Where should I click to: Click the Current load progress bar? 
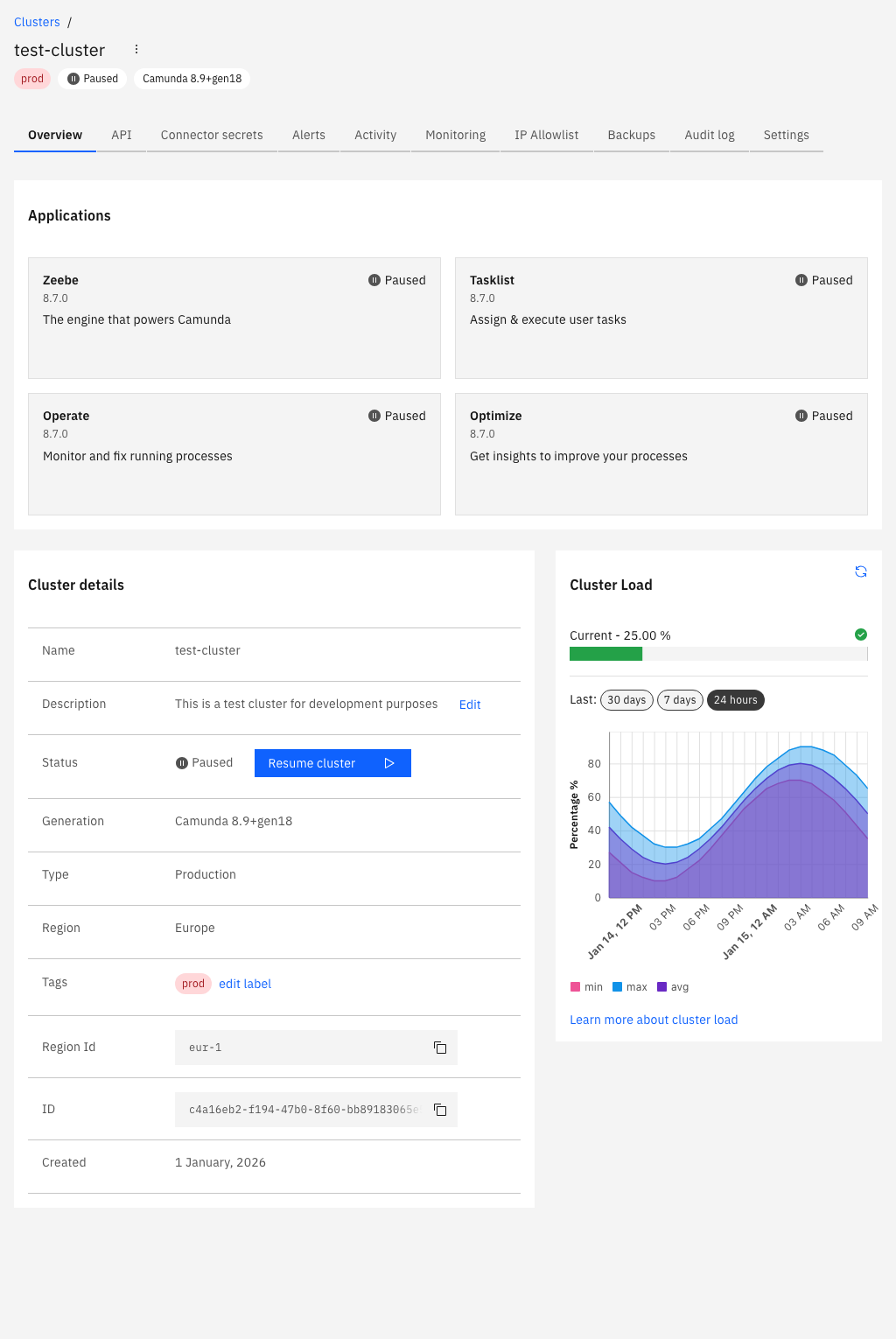click(718, 654)
